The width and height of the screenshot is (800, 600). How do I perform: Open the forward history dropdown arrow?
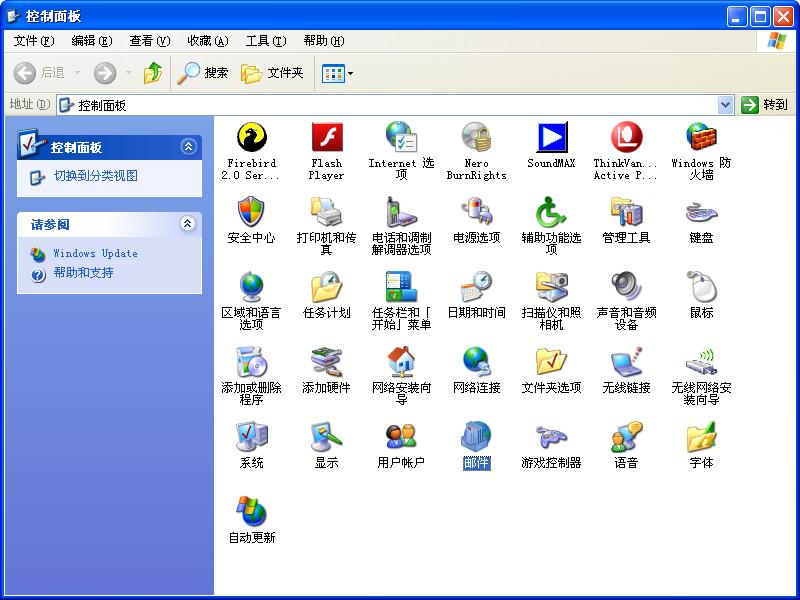point(128,73)
